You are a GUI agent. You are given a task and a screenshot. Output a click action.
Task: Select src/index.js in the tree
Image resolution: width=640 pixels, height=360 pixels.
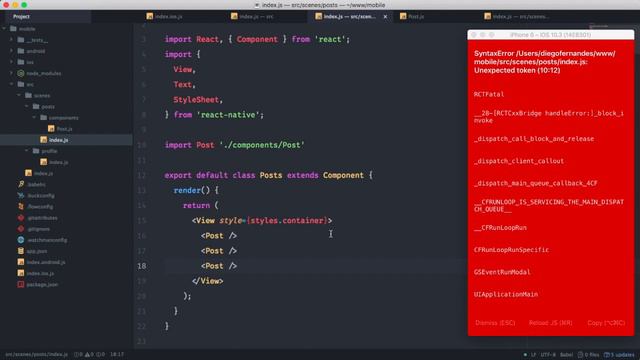[x=66, y=173]
